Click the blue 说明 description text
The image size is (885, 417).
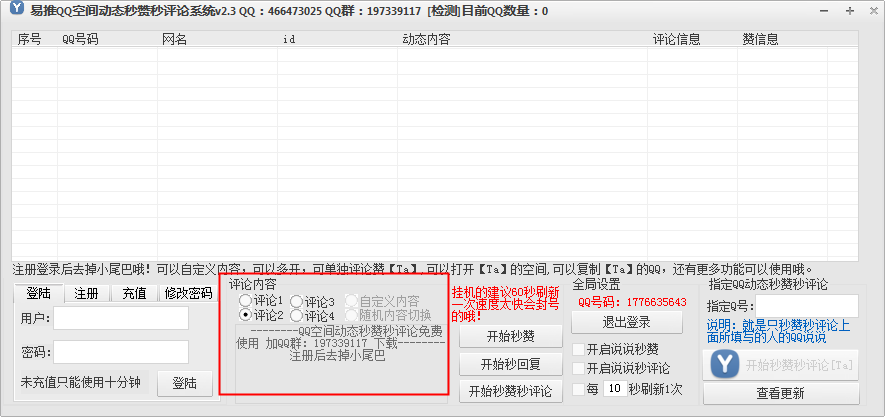778,332
